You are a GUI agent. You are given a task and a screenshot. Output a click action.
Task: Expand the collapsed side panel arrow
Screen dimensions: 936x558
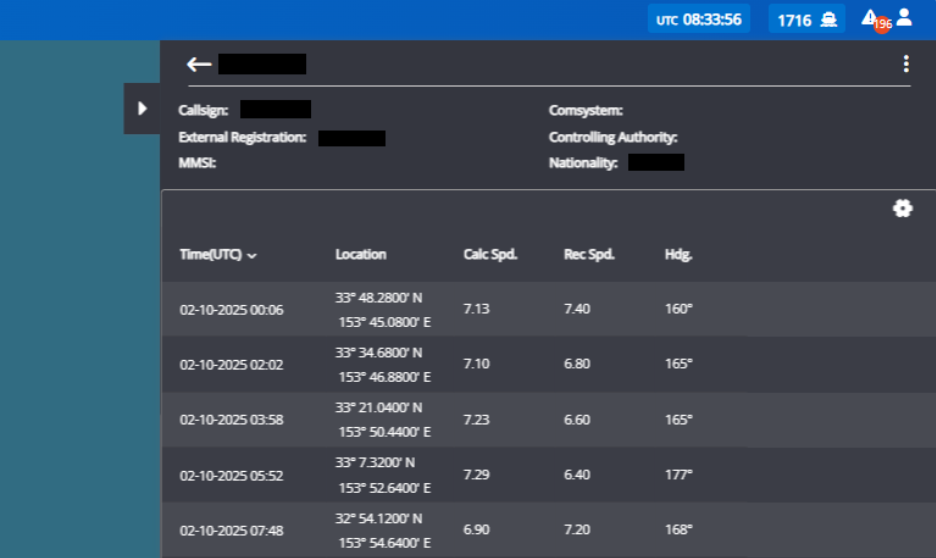point(142,109)
